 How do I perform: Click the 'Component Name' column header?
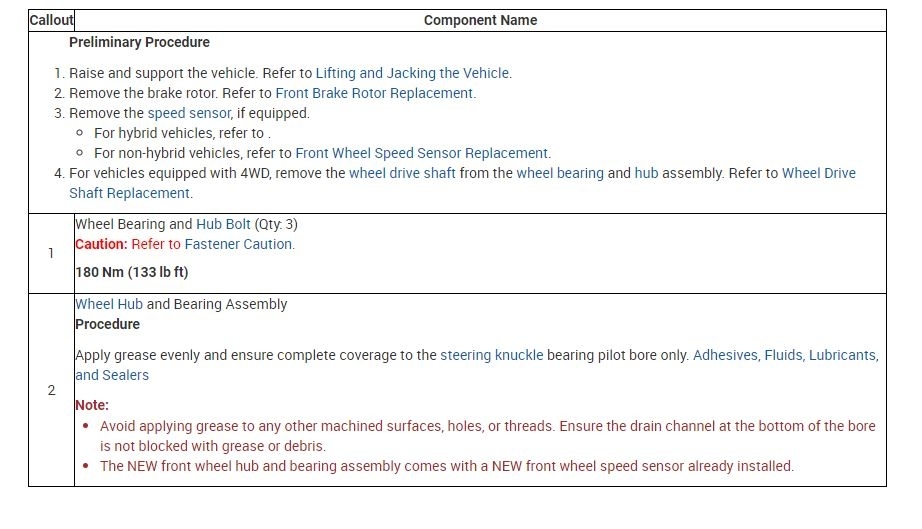[480, 20]
